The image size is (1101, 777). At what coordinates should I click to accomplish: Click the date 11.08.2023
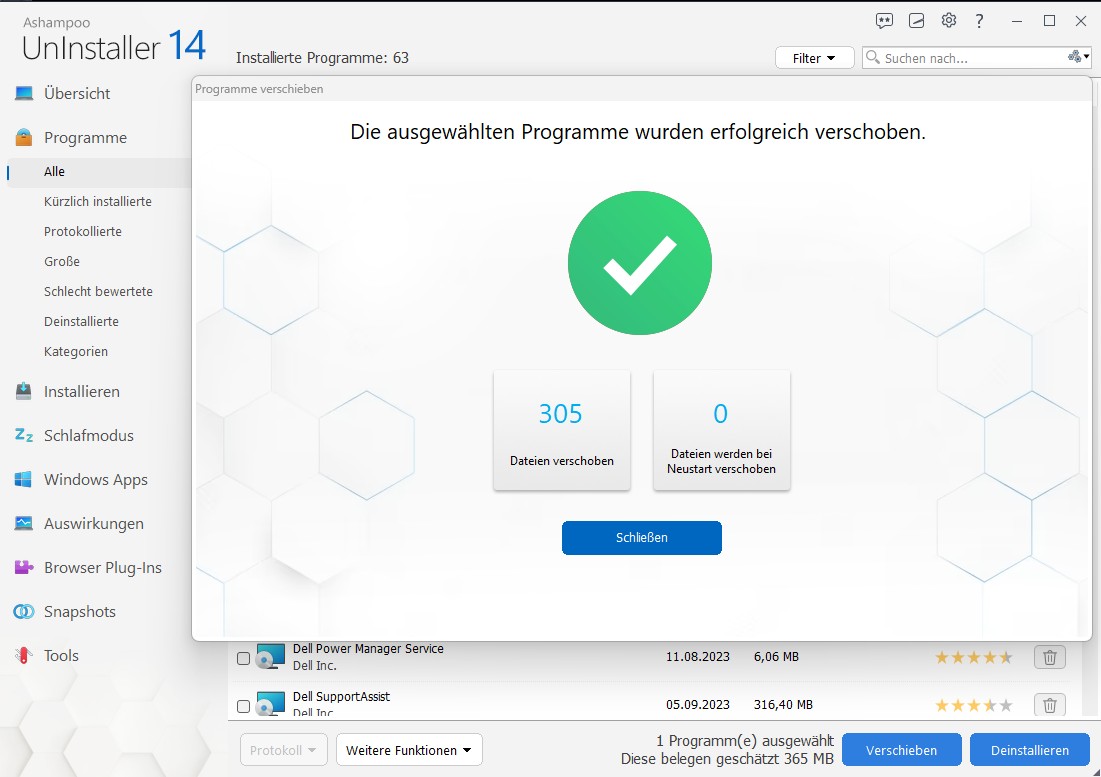click(698, 657)
